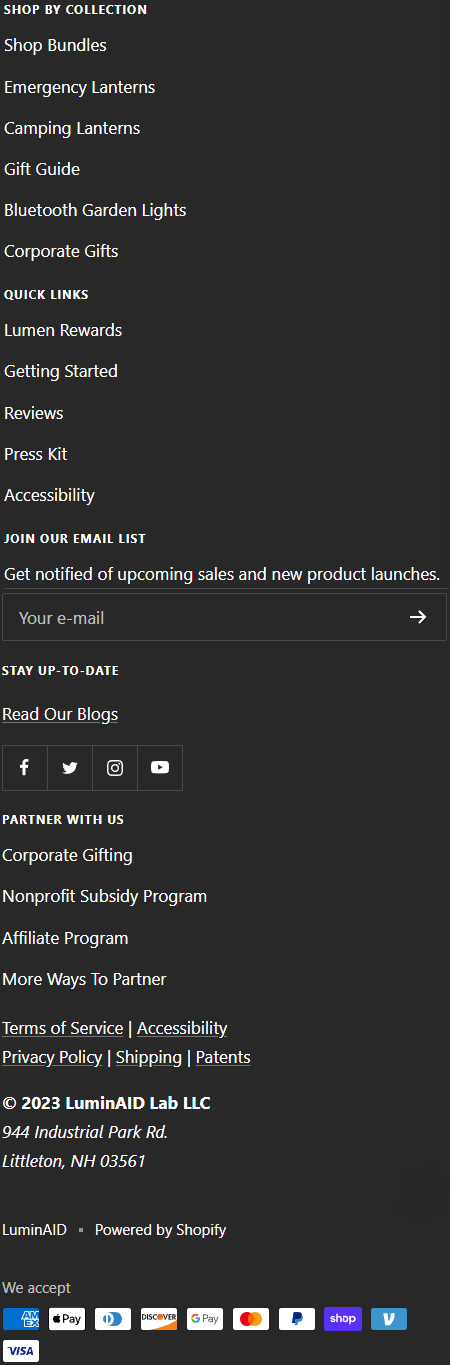Image resolution: width=450 pixels, height=1365 pixels.
Task: Go to Emergency Lanterns collection
Action: click(x=80, y=87)
